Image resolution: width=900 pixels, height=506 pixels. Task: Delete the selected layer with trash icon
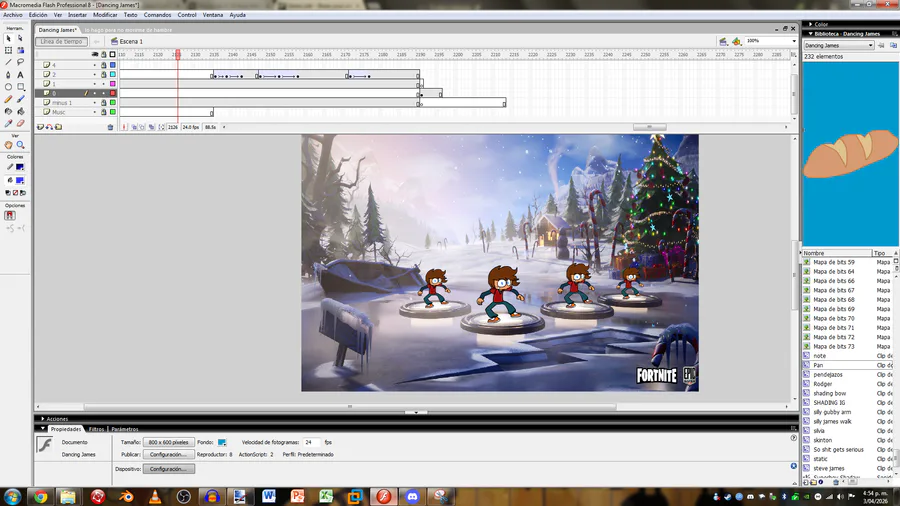[110, 127]
